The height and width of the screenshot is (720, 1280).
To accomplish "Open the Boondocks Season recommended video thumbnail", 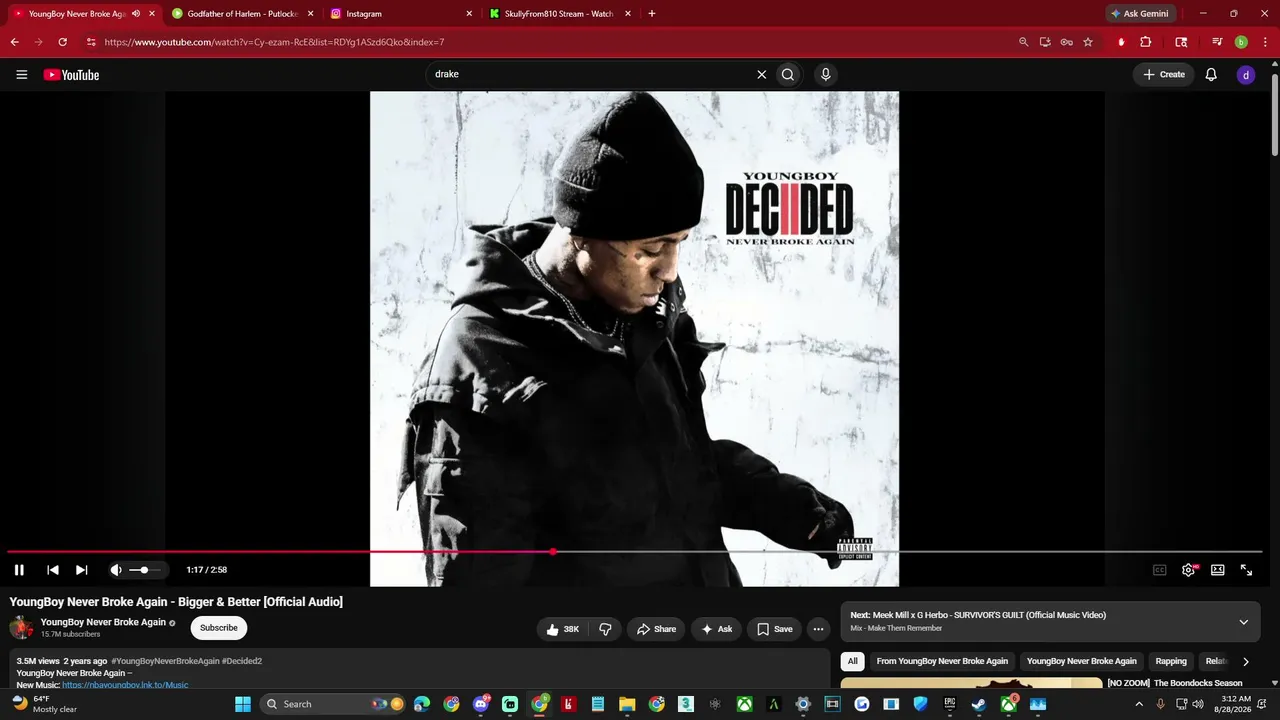I will pos(971,684).
